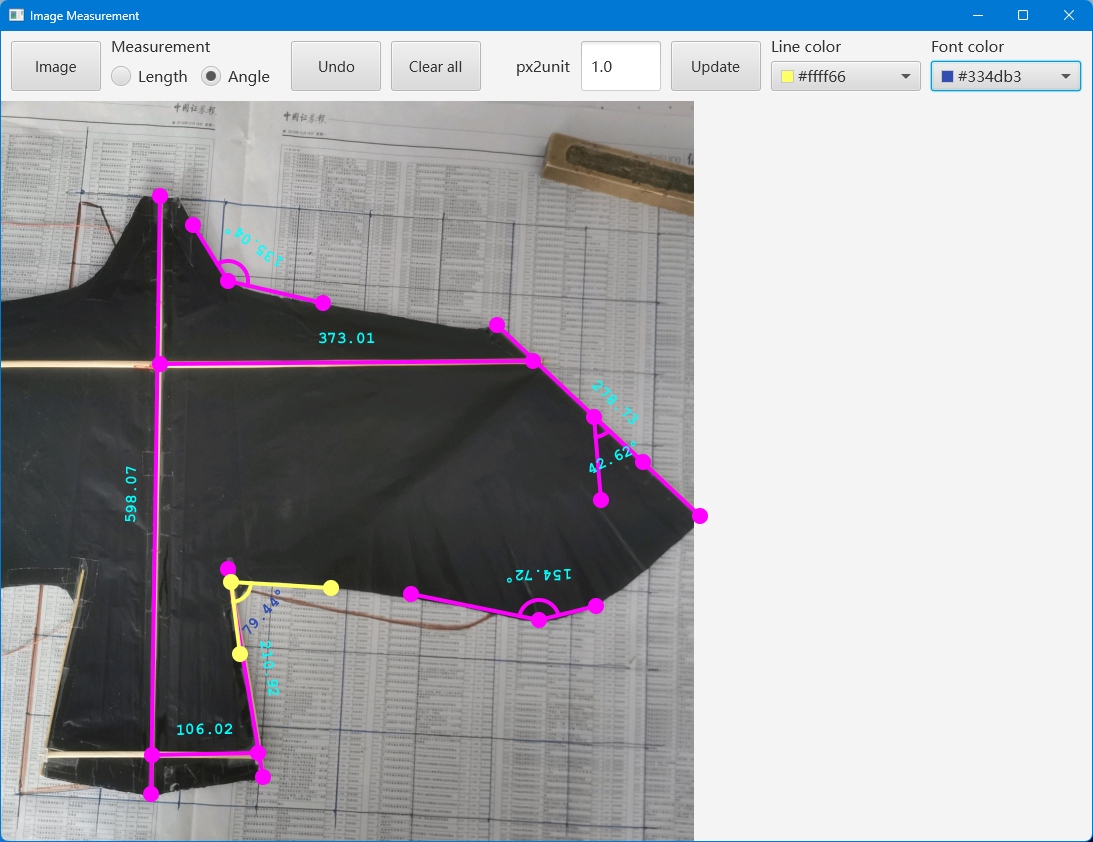This screenshot has height=842, width=1093.
Task: Focus the px2unit input field
Action: coord(620,66)
